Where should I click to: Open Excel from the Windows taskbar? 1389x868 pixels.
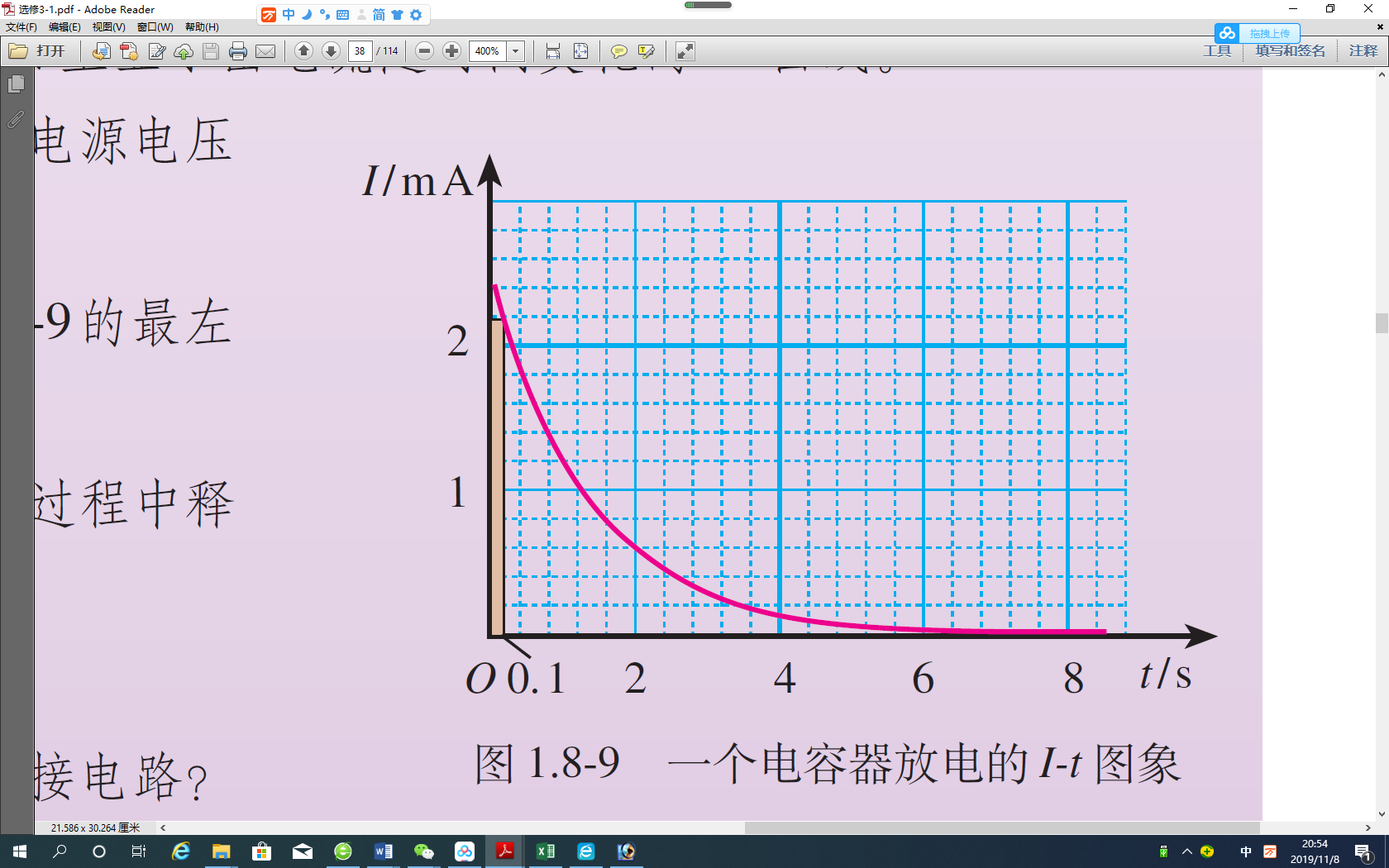[x=545, y=851]
